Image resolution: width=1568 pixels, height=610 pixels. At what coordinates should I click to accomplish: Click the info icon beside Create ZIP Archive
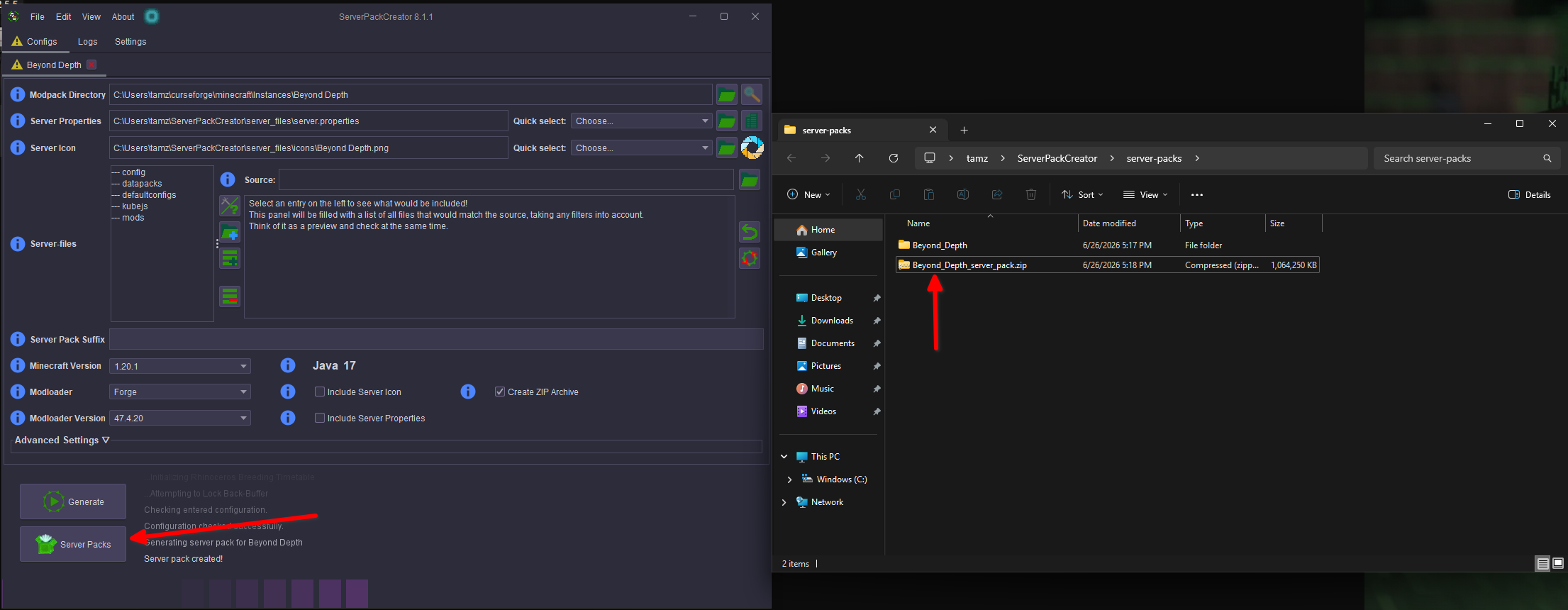click(x=468, y=392)
